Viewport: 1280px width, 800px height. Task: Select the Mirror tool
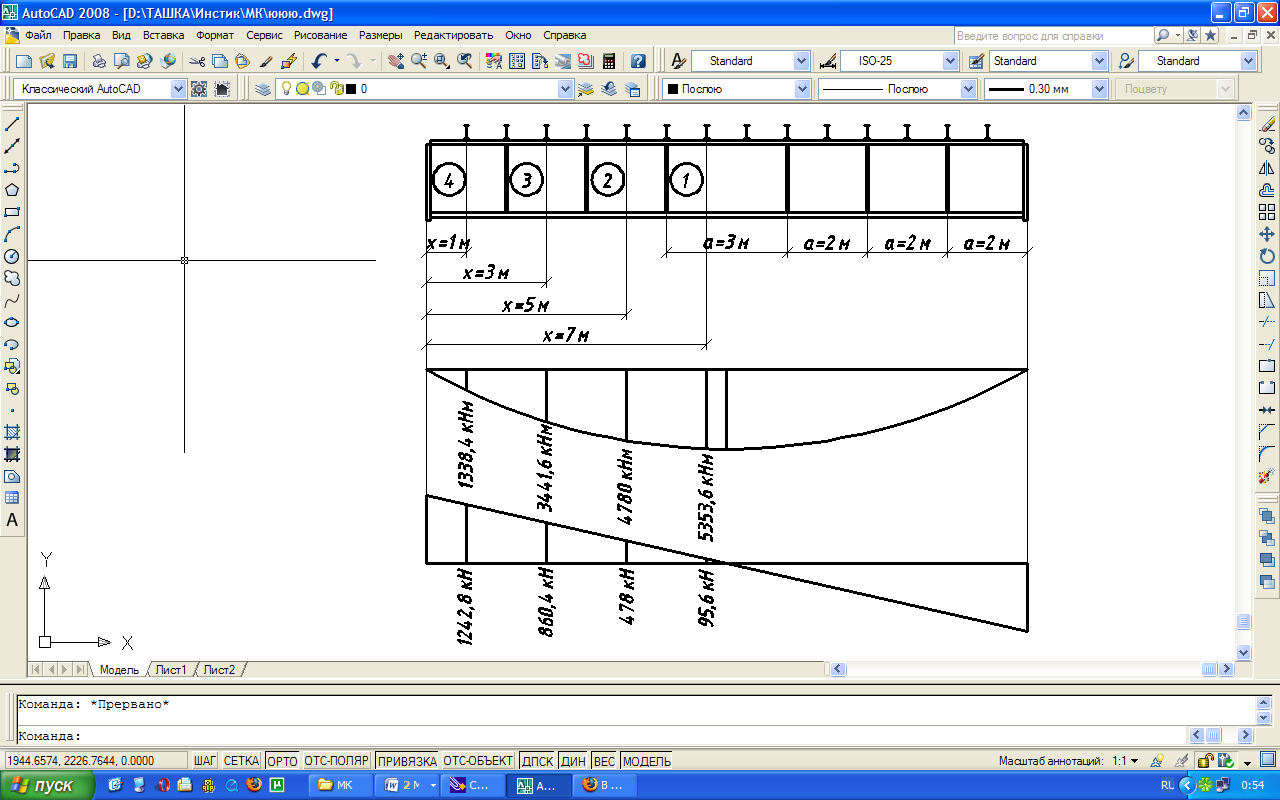point(1267,168)
